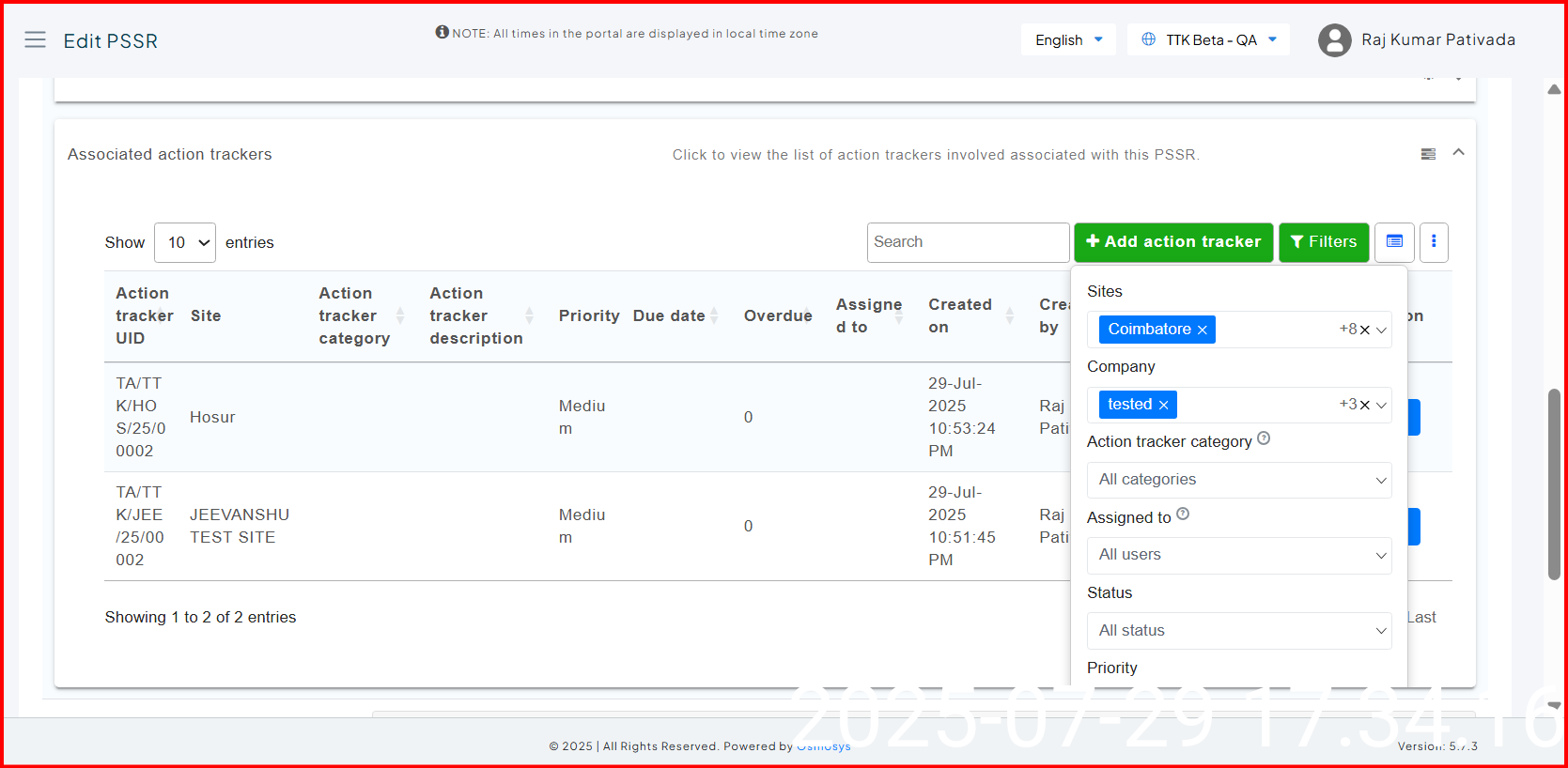This screenshot has height=768, width=1568.
Task: Click help icon next to Action tracker category
Action: point(1264,438)
